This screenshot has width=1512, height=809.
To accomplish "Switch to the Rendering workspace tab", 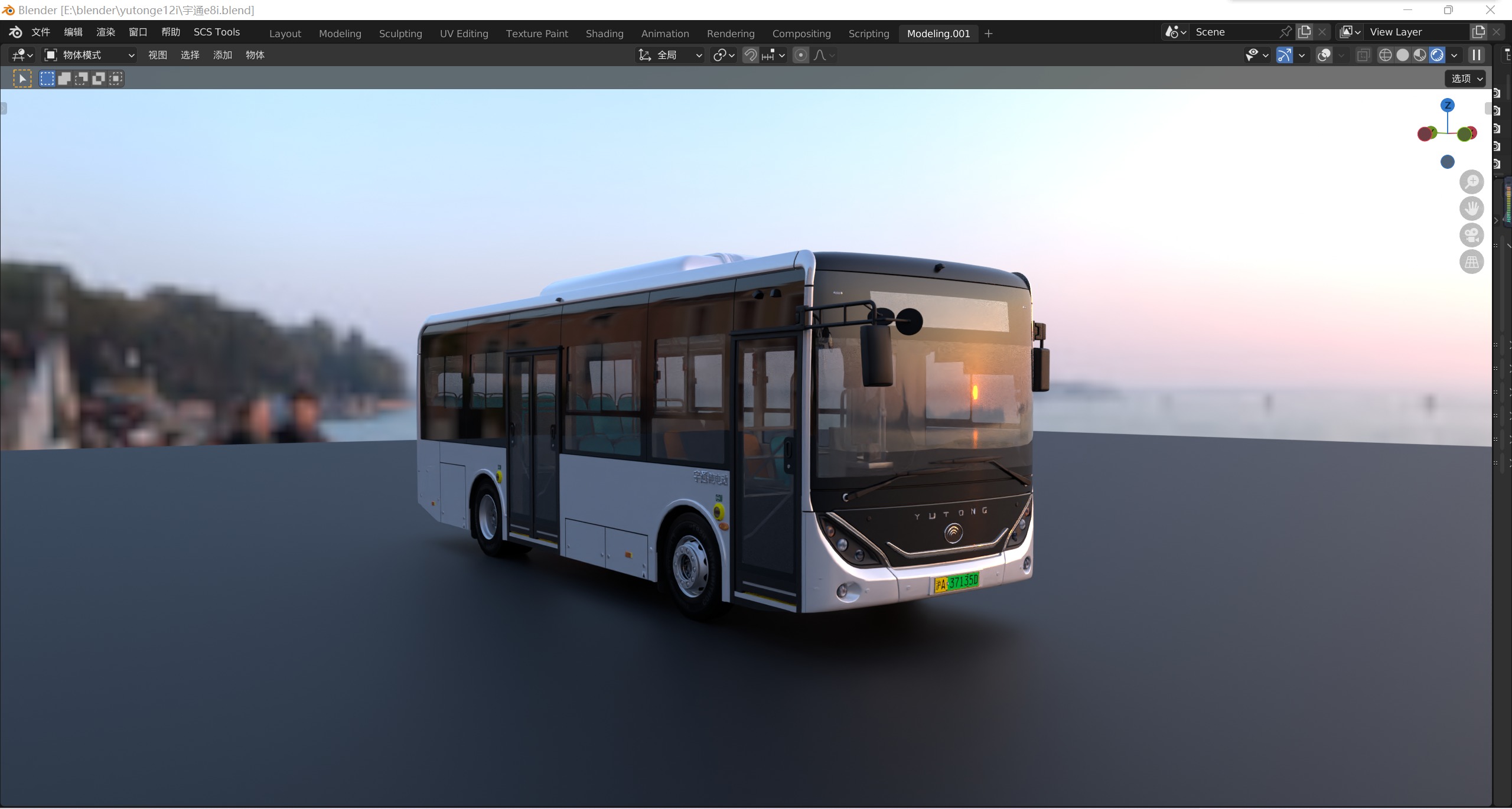I will (731, 34).
